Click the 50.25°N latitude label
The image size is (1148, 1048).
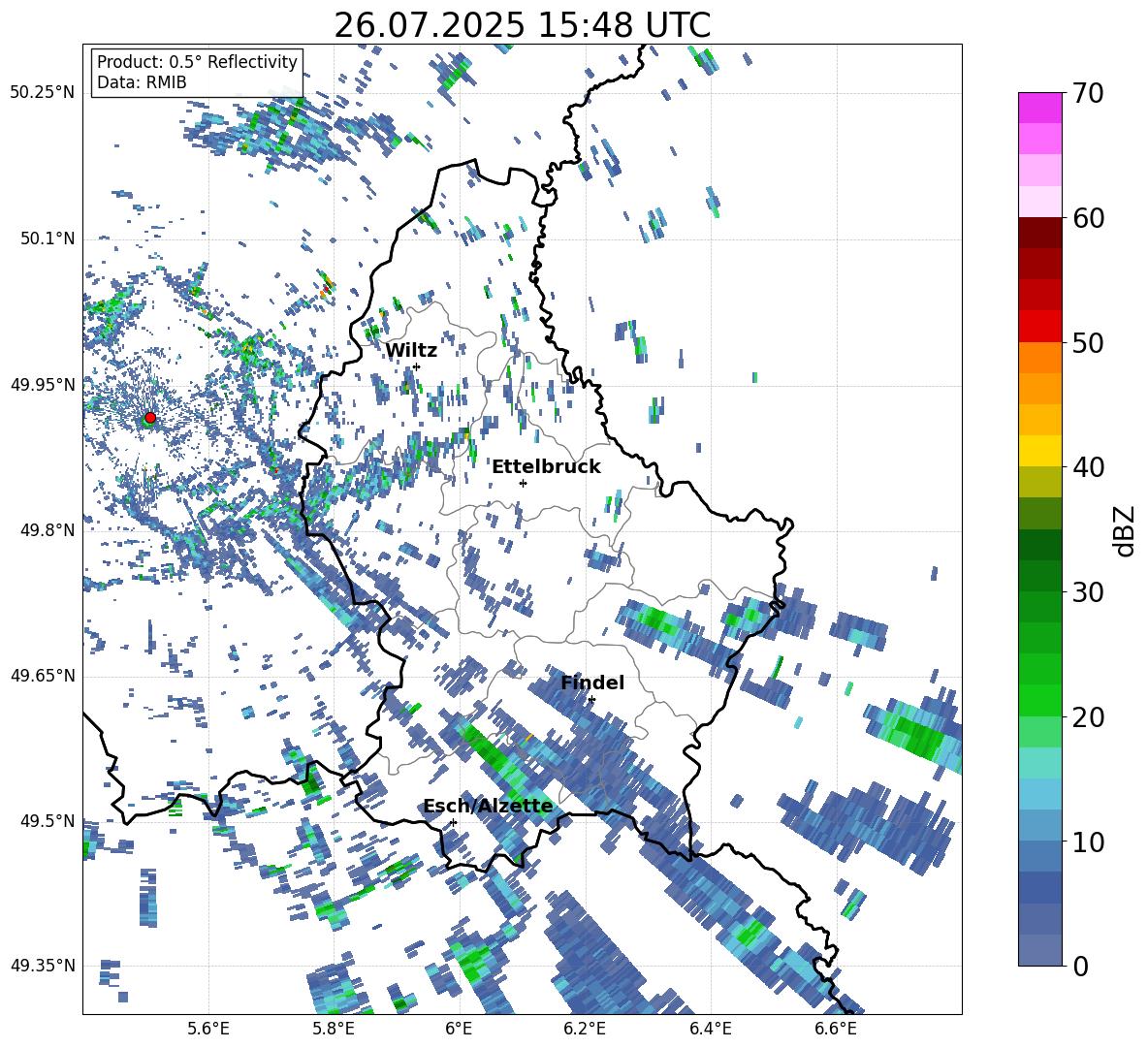point(43,93)
